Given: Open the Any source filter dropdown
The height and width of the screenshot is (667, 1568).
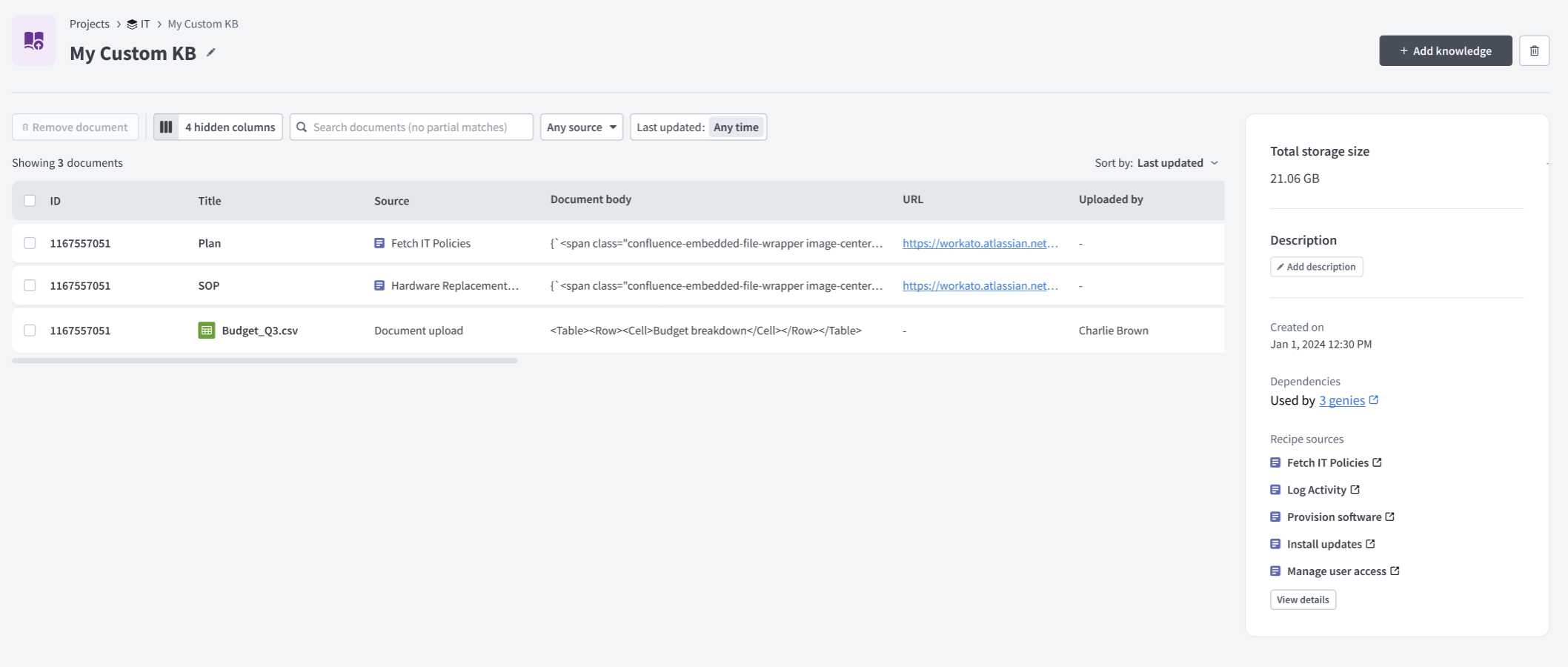Looking at the screenshot, I should (581, 127).
